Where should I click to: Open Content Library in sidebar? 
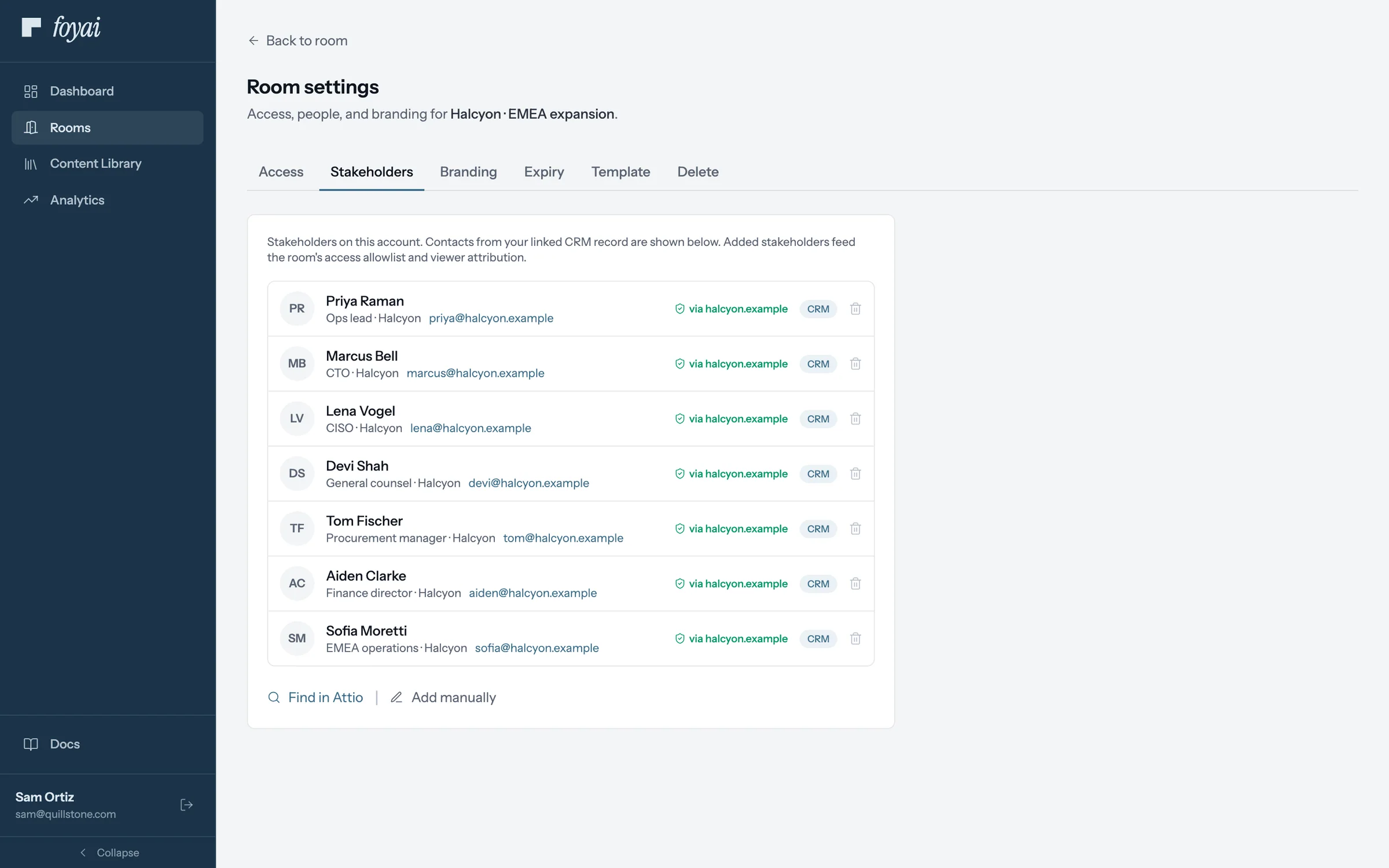108,164
